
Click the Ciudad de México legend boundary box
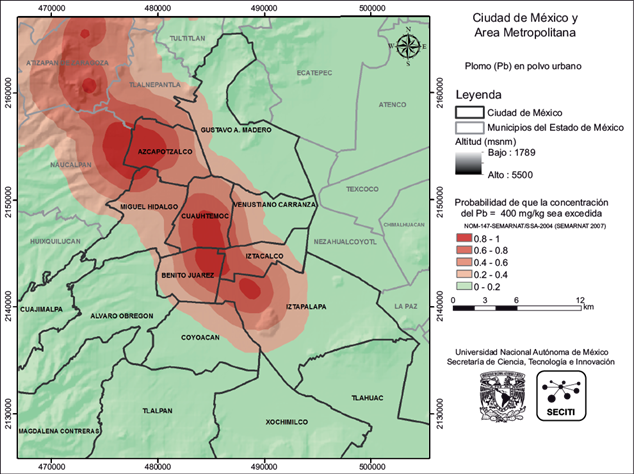click(x=469, y=112)
